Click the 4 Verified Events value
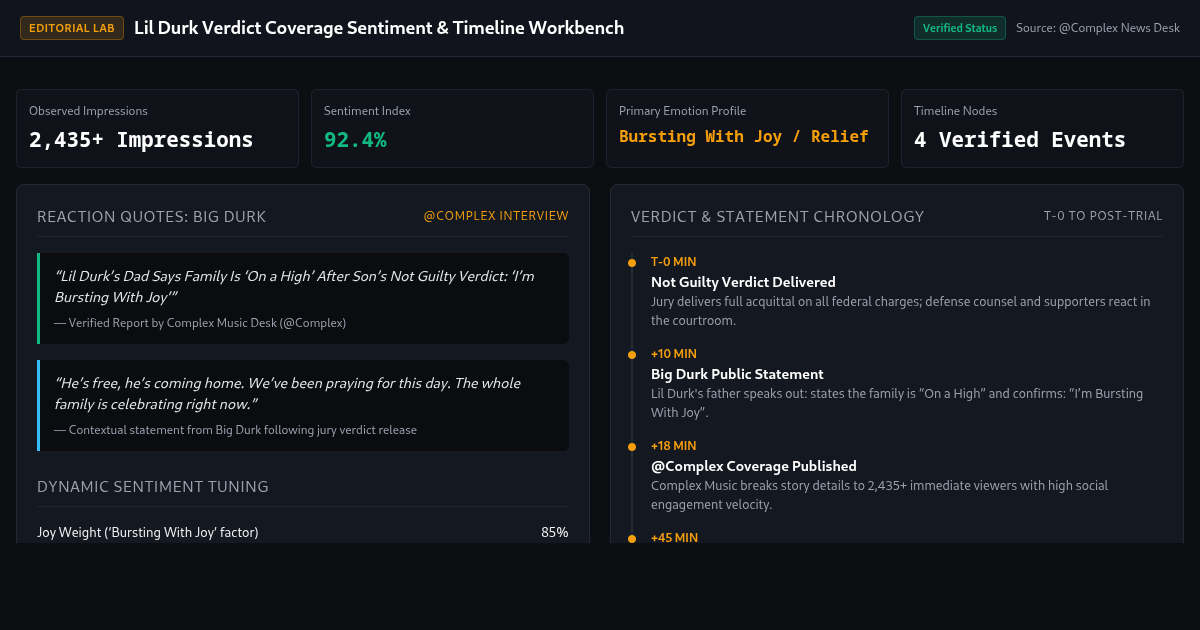1200x630 pixels. 1019,140
